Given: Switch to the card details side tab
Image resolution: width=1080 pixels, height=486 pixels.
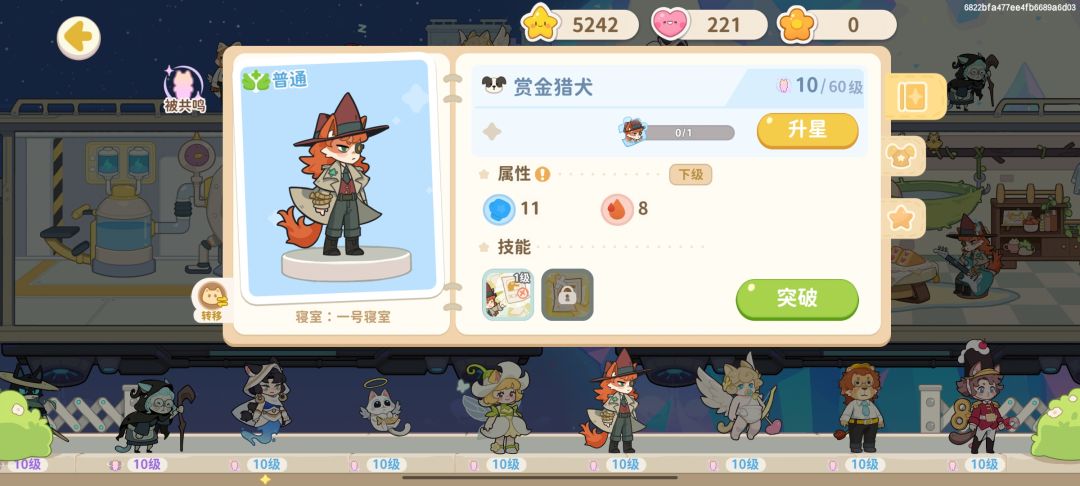Looking at the screenshot, I should click(x=913, y=97).
